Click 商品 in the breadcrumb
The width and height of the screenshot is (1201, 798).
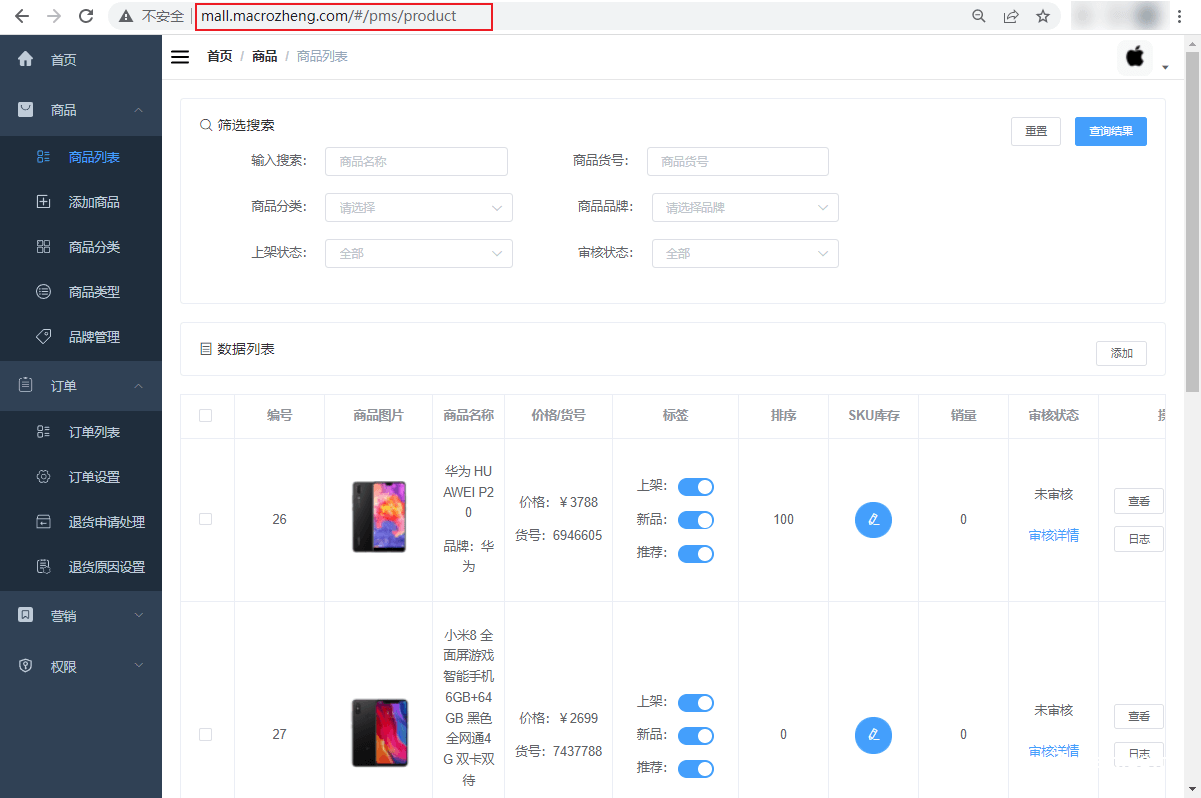pos(264,56)
